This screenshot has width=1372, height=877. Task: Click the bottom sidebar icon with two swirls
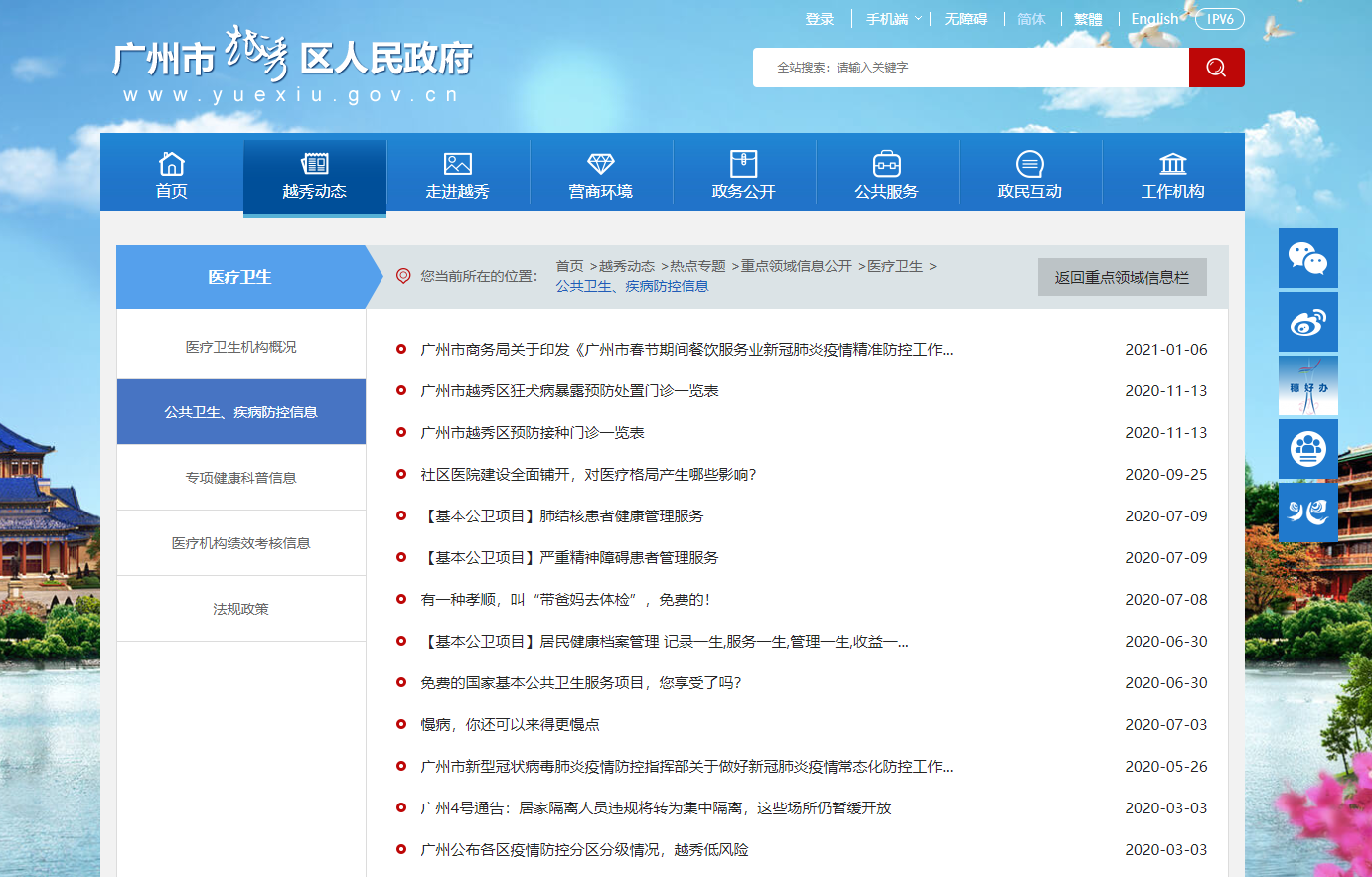pyautogui.click(x=1307, y=512)
